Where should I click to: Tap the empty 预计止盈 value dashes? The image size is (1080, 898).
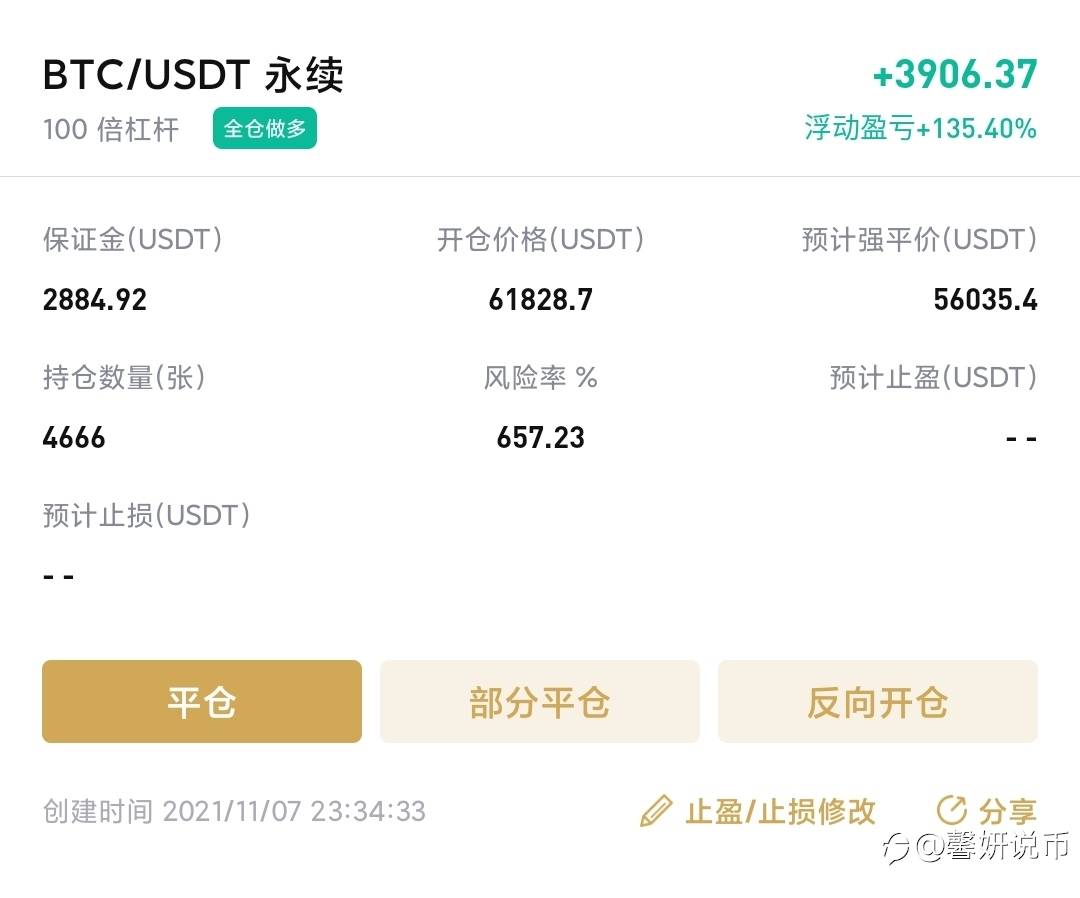1021,438
